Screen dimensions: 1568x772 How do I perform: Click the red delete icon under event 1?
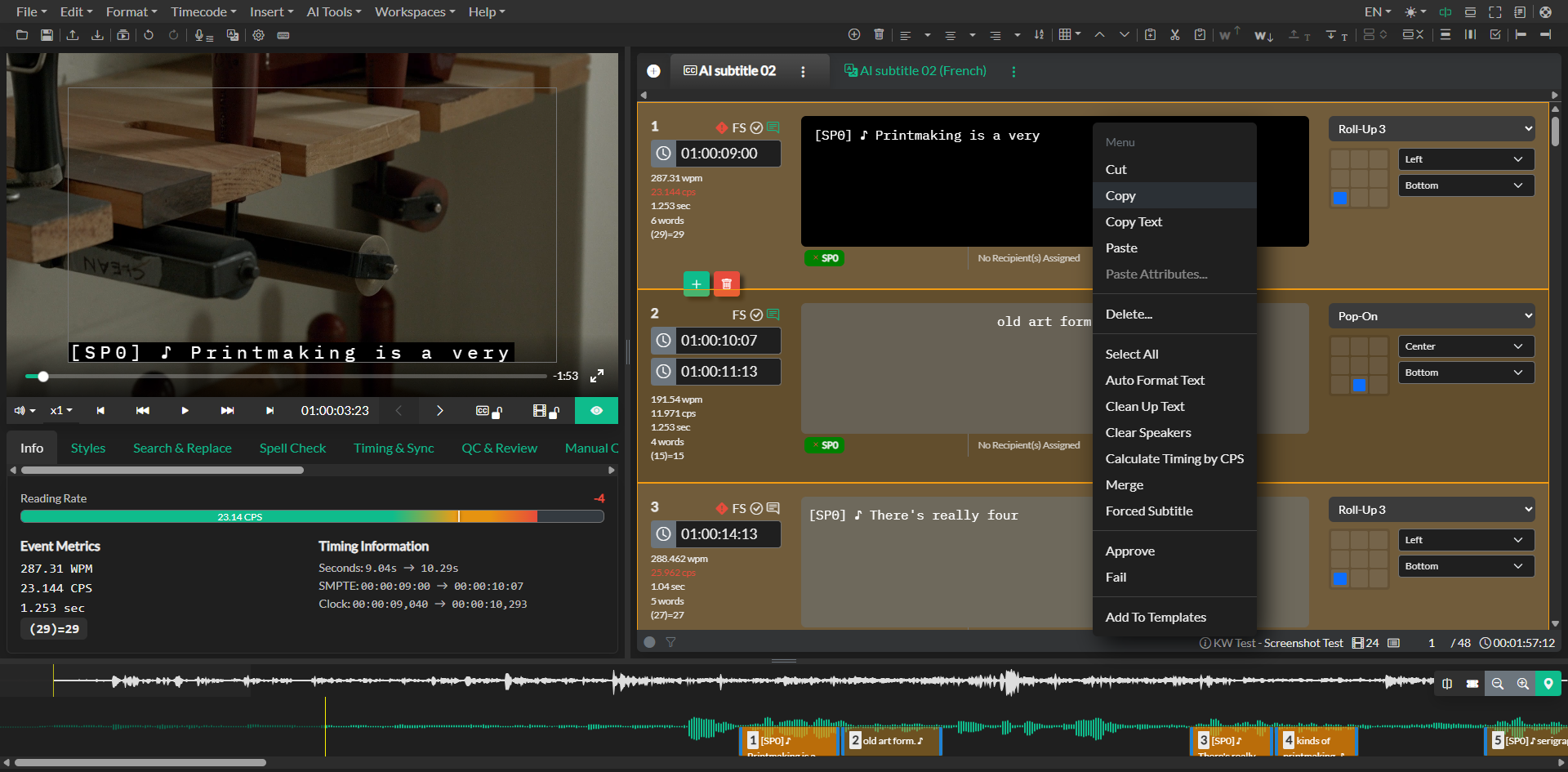726,283
